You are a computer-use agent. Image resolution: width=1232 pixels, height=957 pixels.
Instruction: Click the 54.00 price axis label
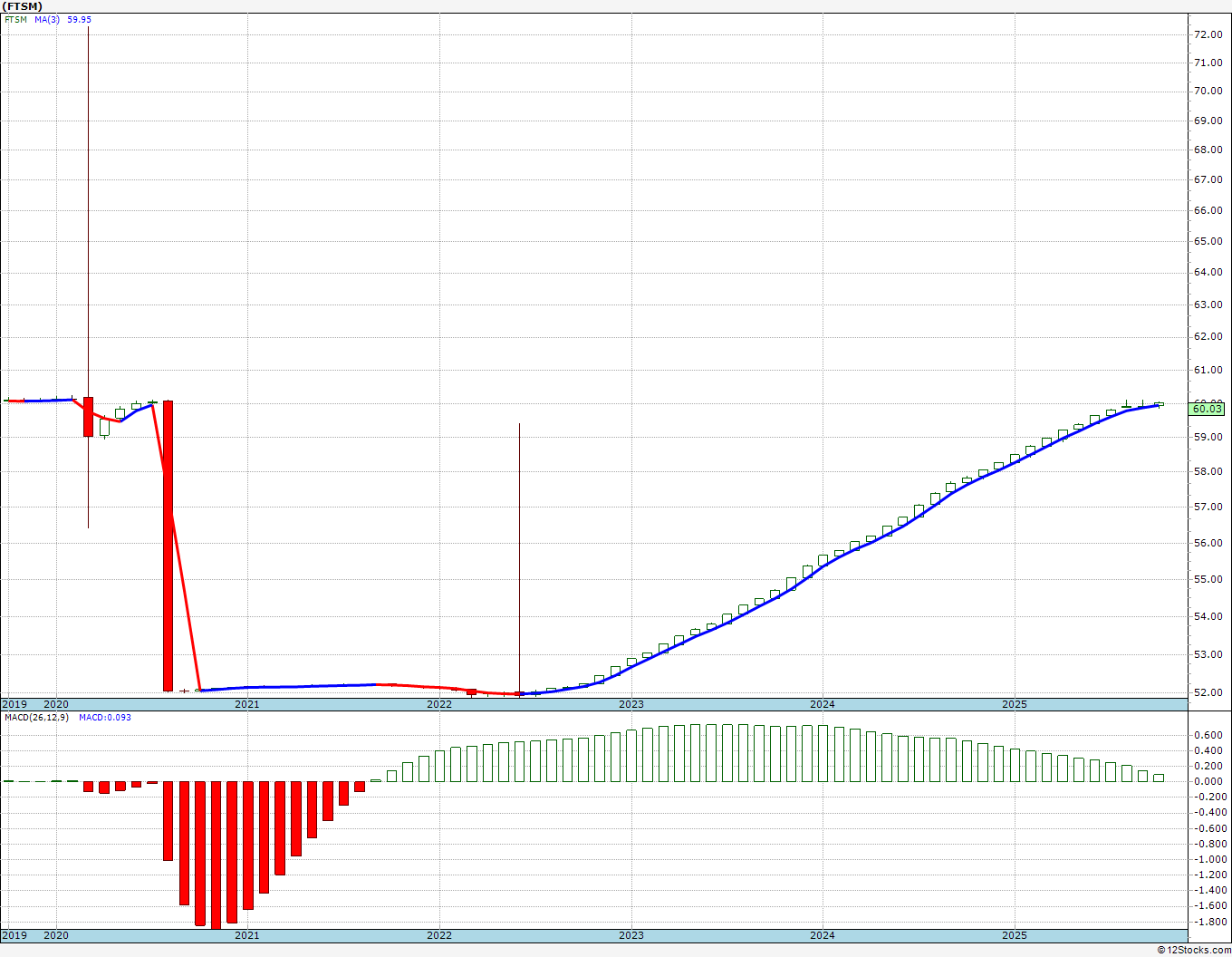point(1208,616)
